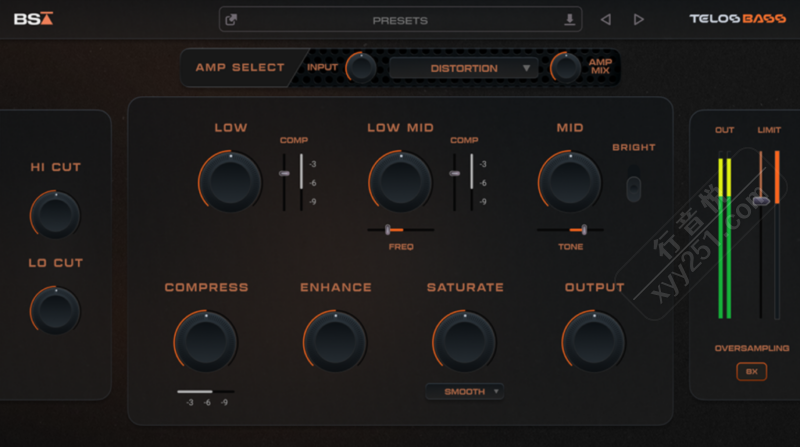Click the compress gain reduction meter
Screen dimensions: 800x447
point(206,391)
